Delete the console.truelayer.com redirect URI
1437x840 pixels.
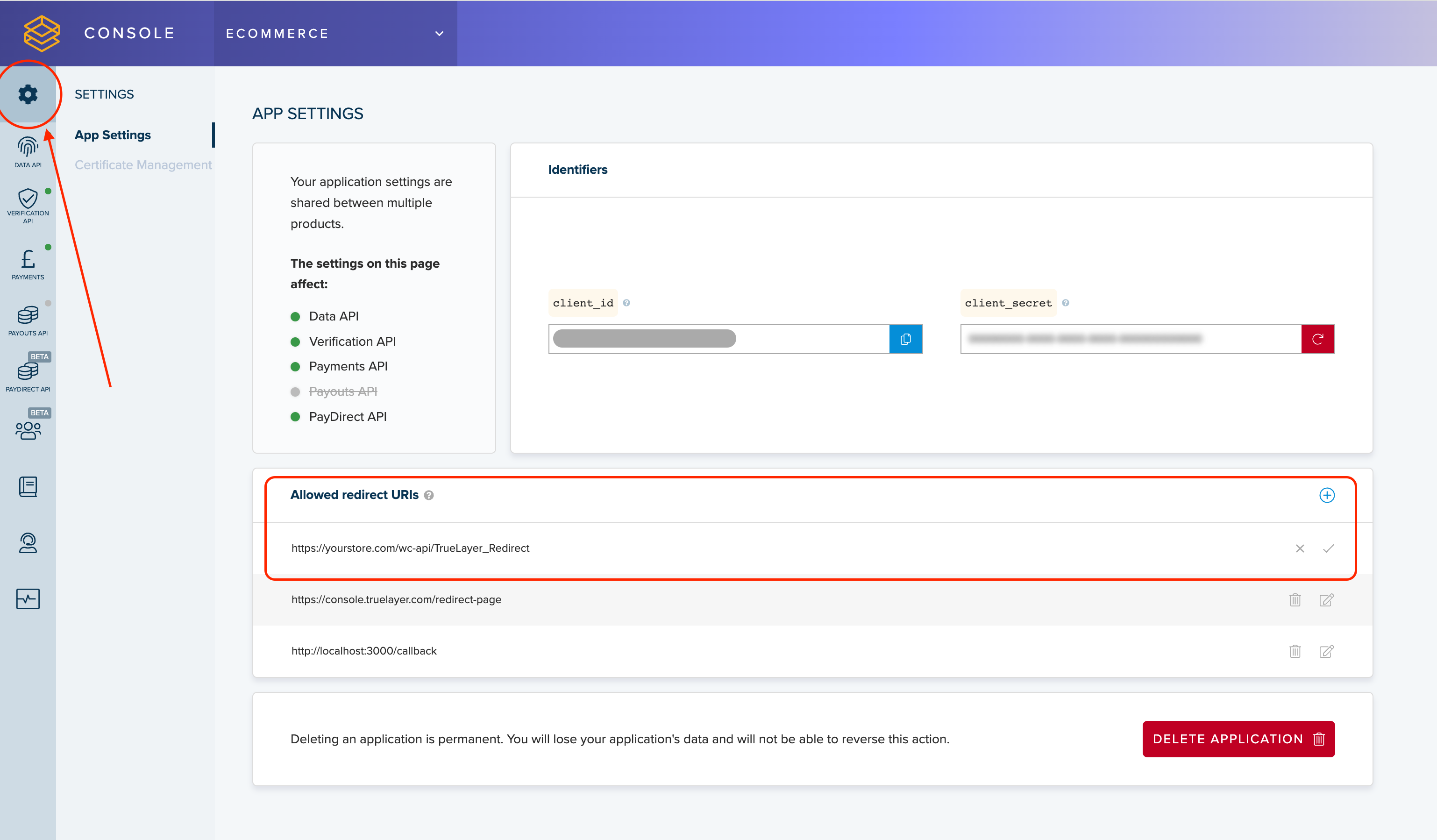click(x=1295, y=600)
